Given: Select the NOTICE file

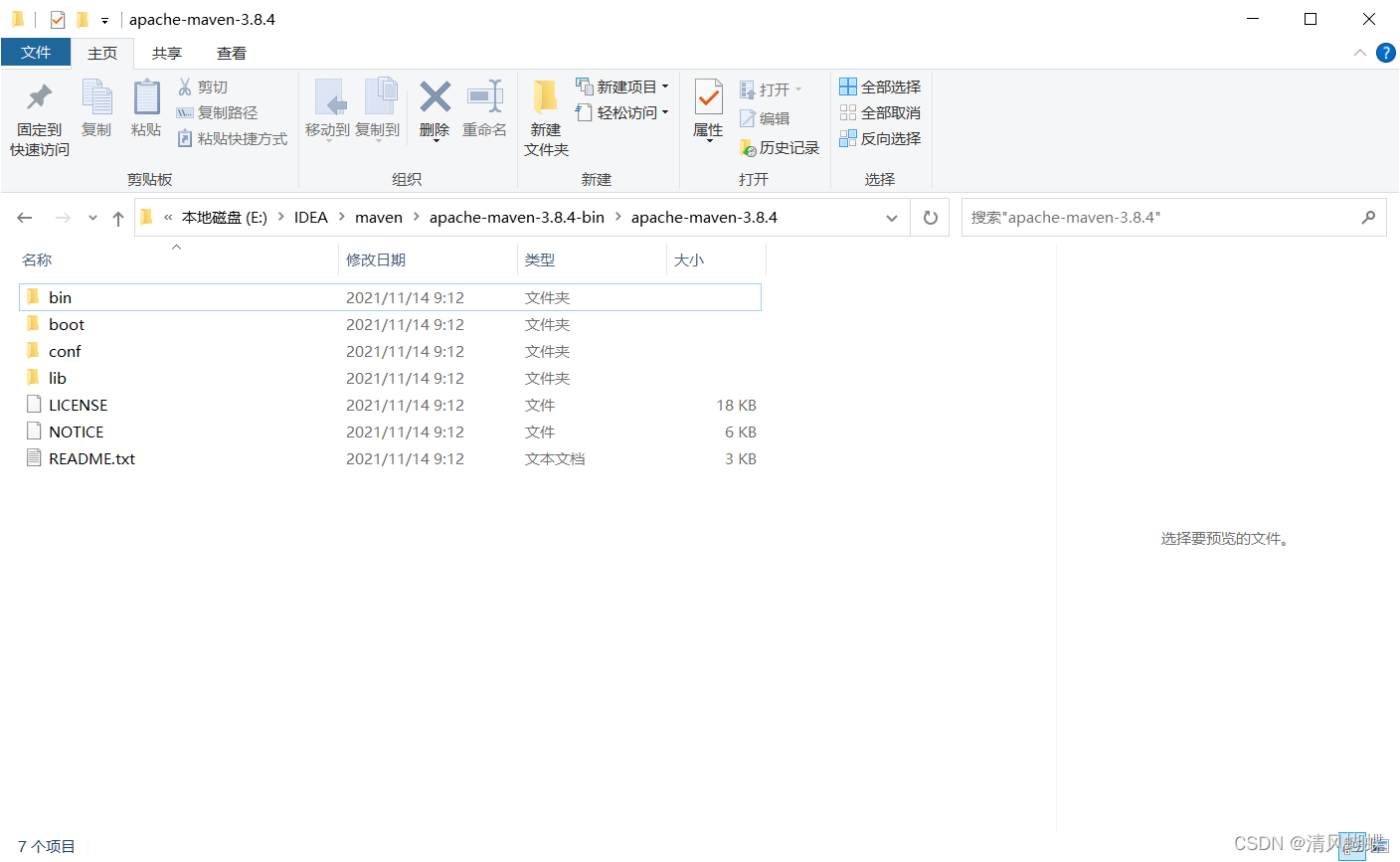Looking at the screenshot, I should click(390, 431).
